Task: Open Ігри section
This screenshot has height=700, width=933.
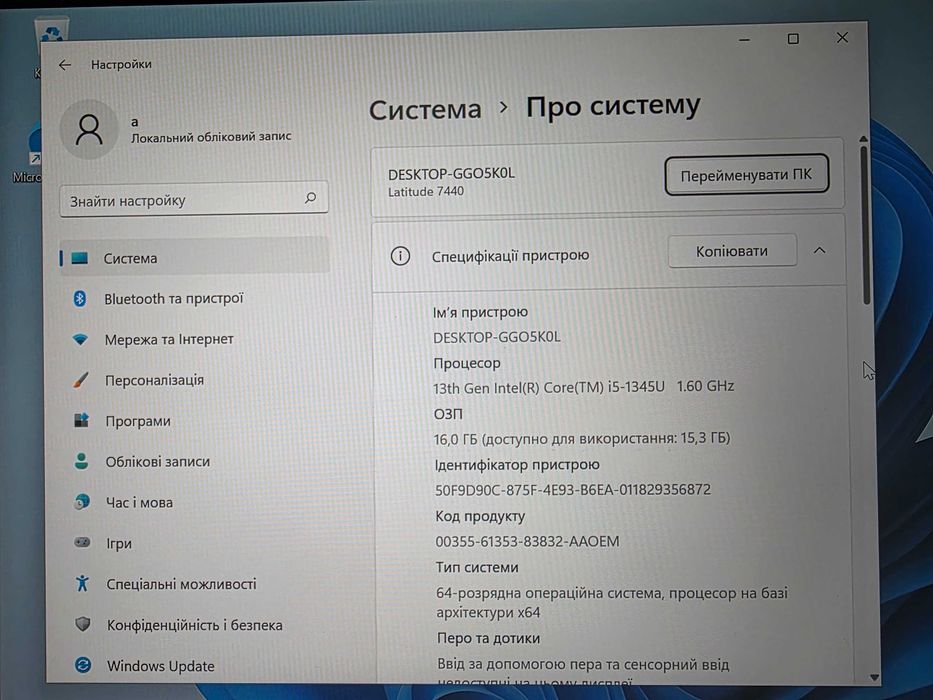Action: click(x=195, y=543)
